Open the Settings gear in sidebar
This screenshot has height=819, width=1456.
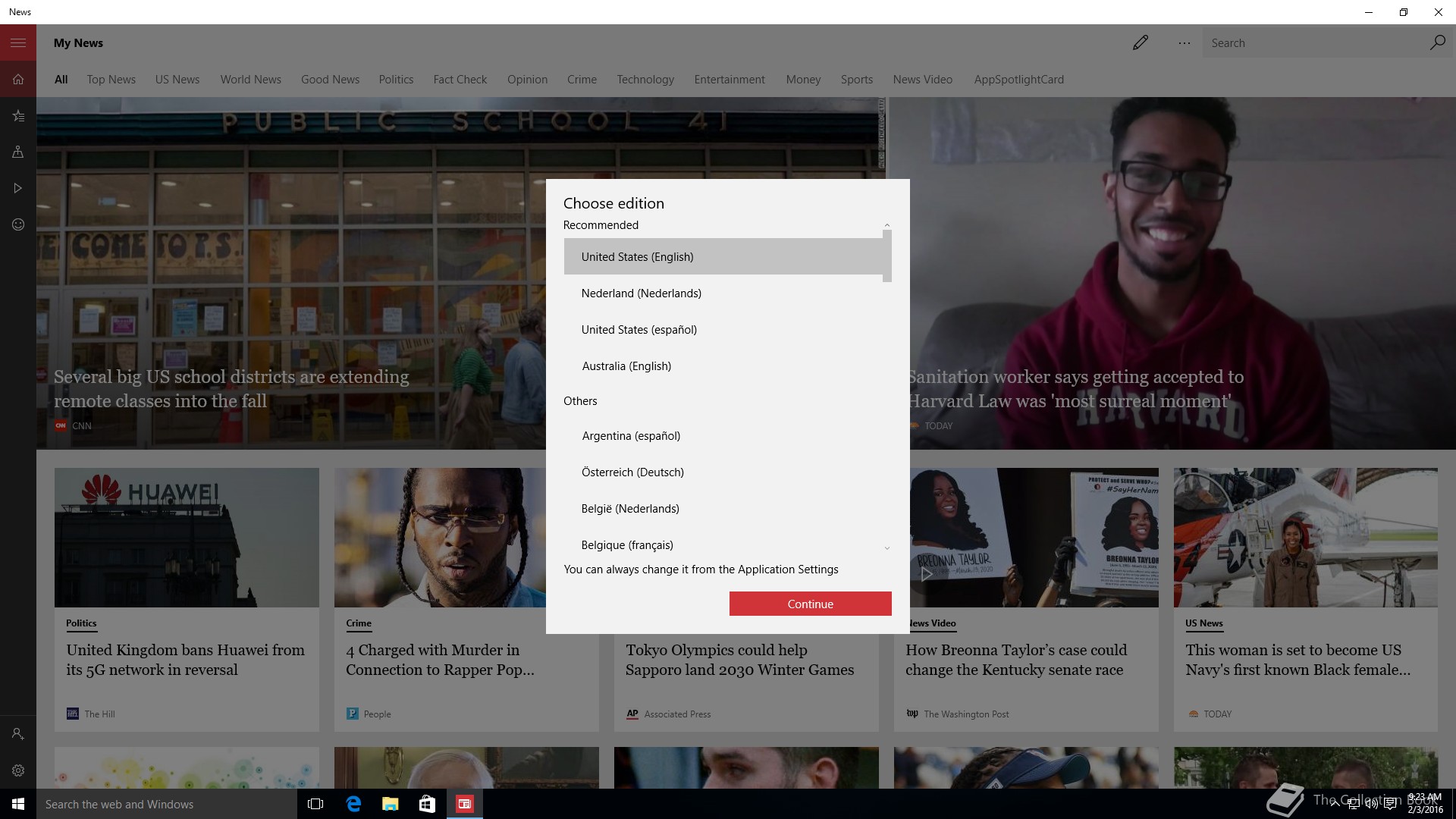[x=18, y=770]
